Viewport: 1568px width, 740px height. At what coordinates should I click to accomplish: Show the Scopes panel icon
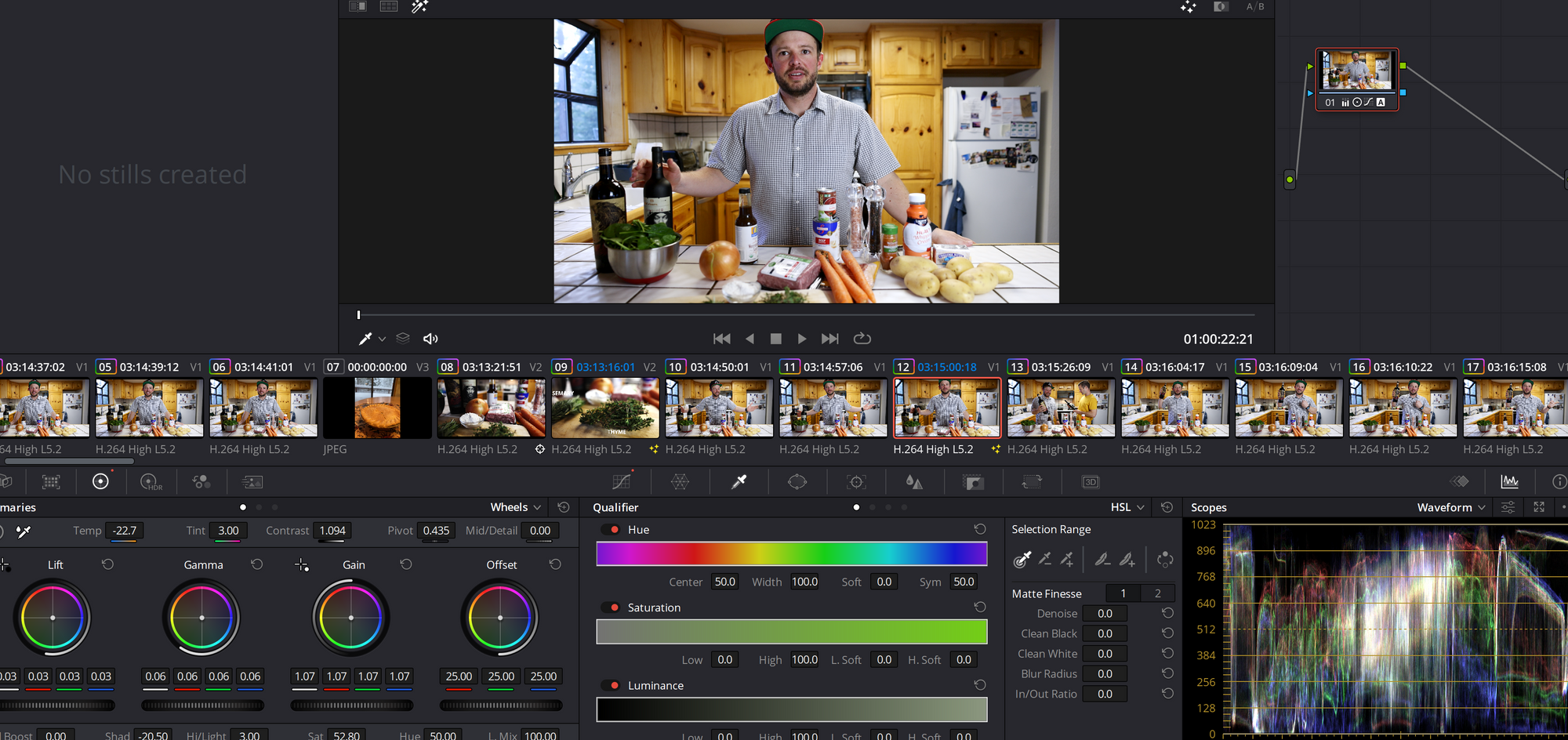1509,481
